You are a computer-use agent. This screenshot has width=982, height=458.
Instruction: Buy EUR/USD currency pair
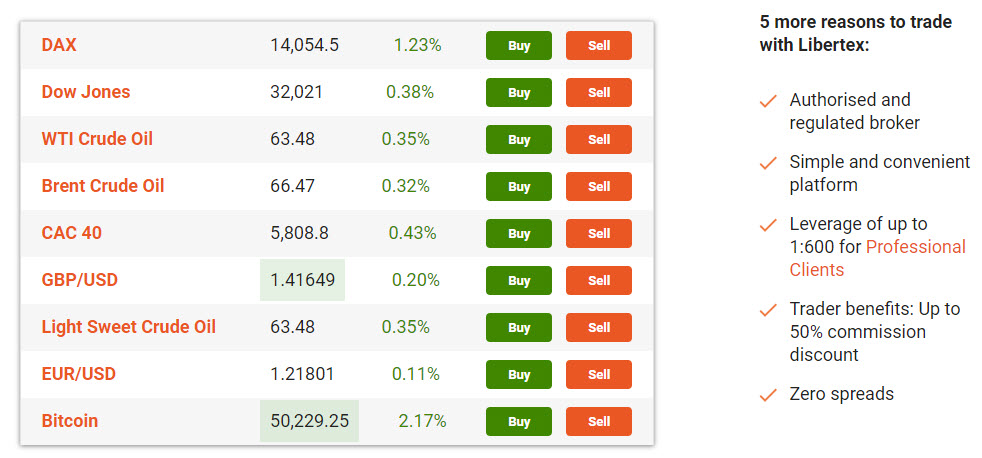click(x=519, y=375)
